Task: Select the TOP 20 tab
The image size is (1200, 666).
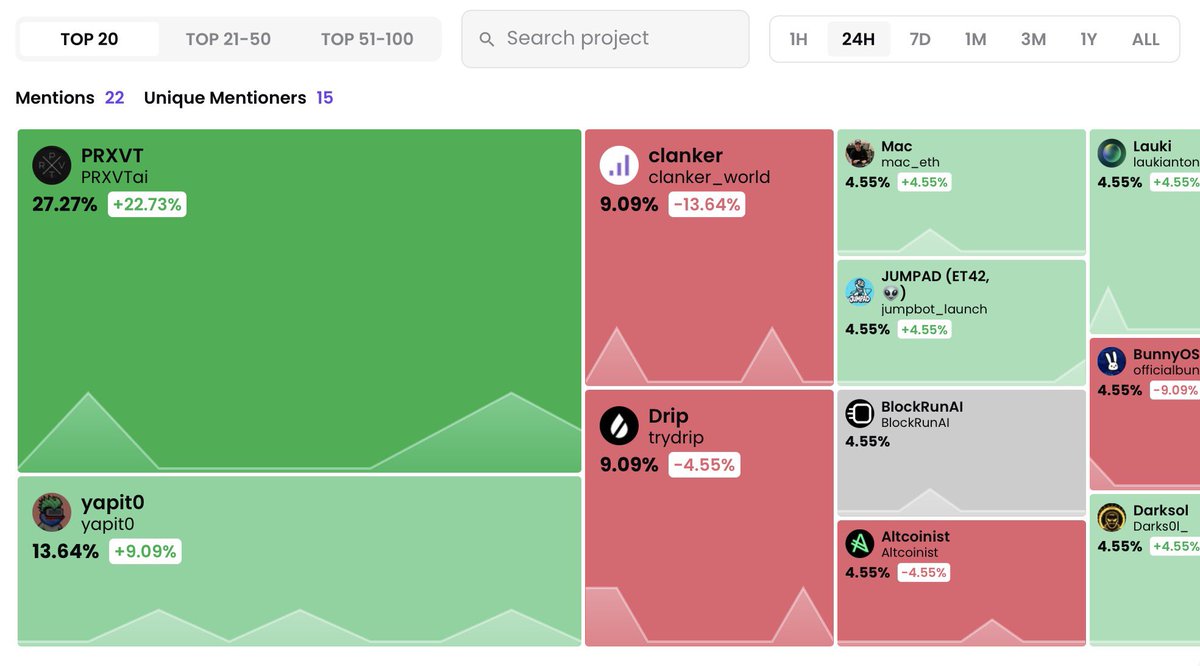Action: (89, 39)
